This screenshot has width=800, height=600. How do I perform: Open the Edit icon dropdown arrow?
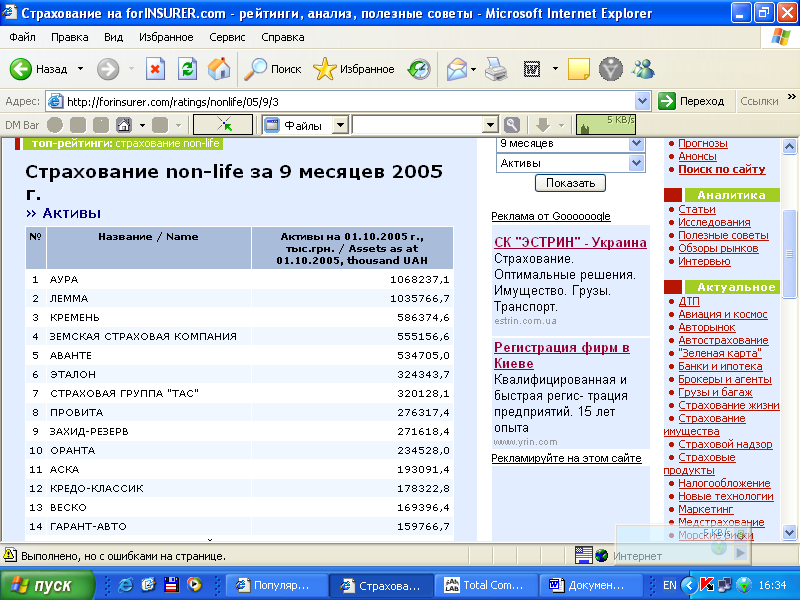click(555, 69)
